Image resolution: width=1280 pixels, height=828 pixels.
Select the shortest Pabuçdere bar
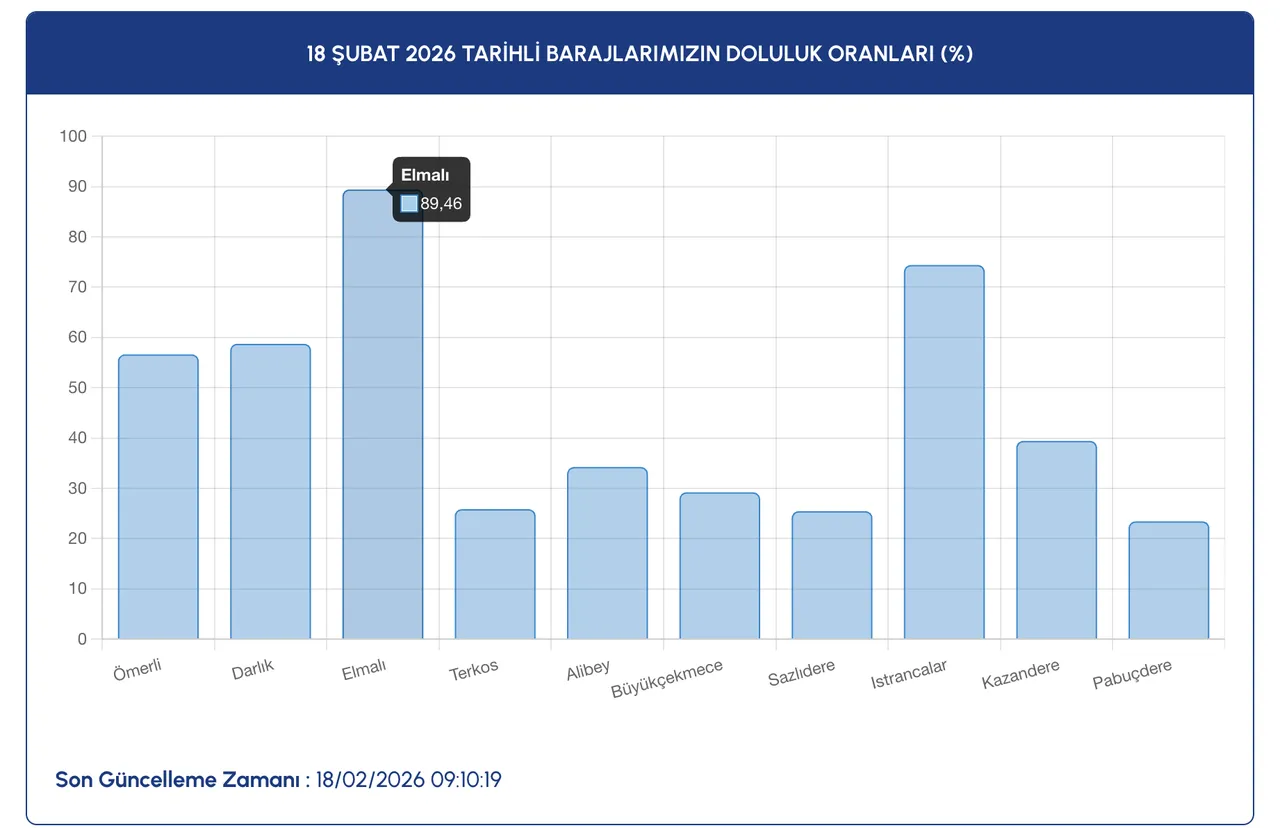pyautogui.click(x=1167, y=580)
